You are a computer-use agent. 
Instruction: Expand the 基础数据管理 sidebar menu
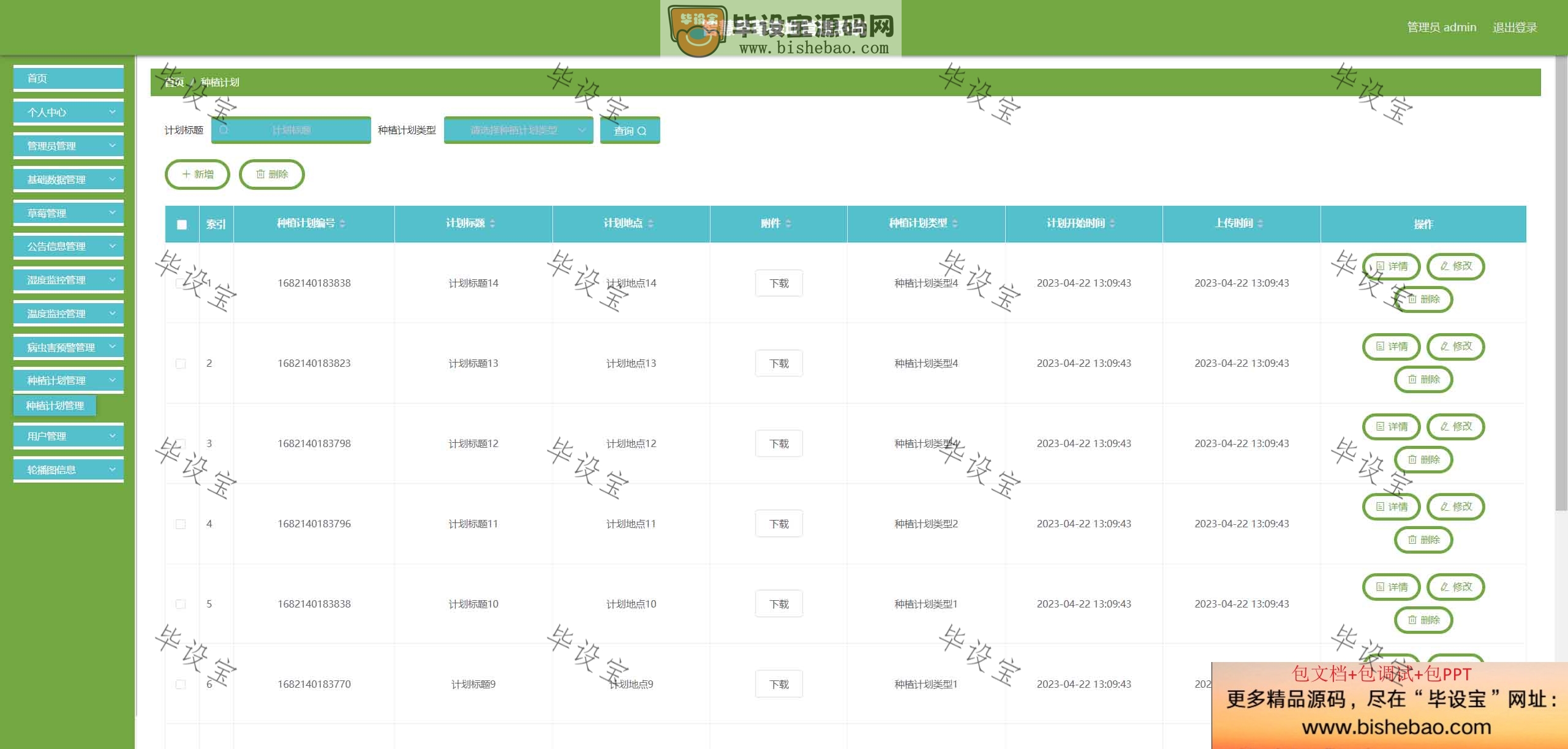(69, 179)
